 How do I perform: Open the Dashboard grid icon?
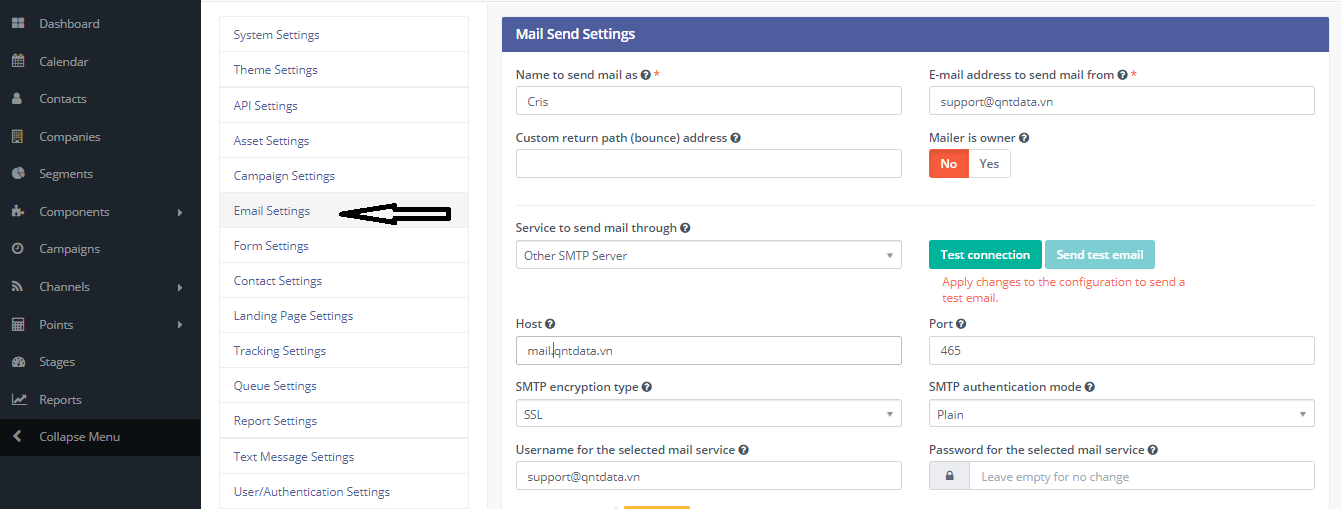pos(18,23)
